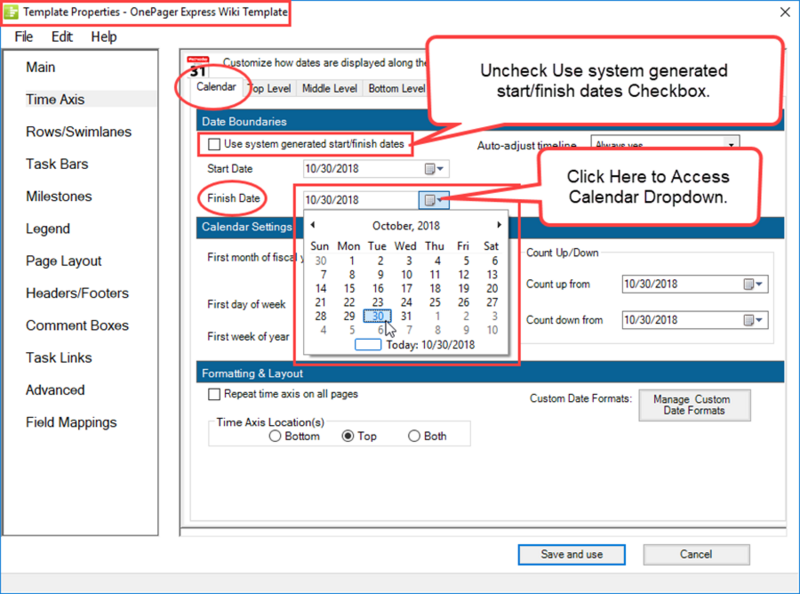Screen dimensions: 800x594
Task: Open Legend settings
Action: (48, 229)
